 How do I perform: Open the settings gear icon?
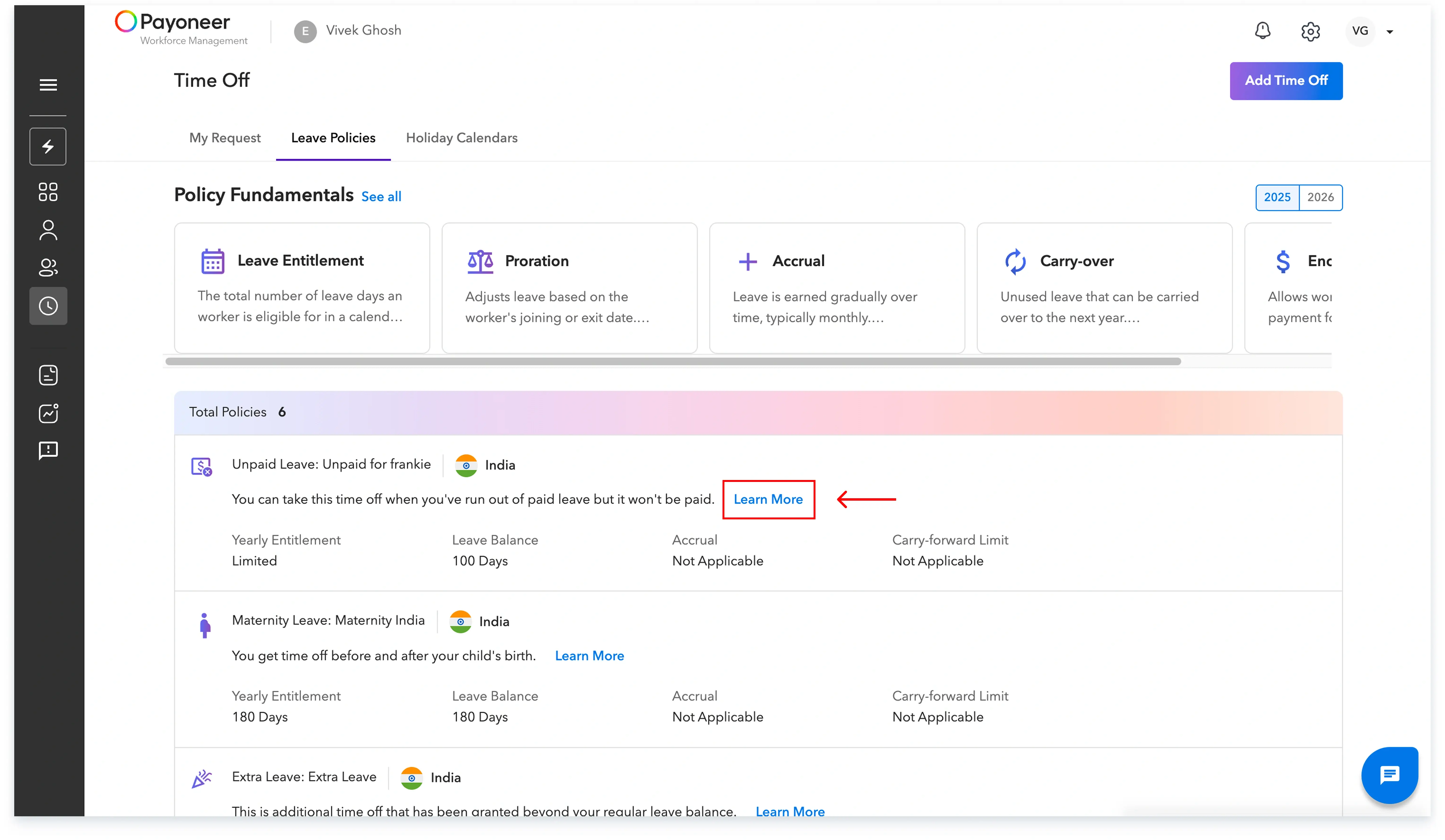click(1310, 32)
